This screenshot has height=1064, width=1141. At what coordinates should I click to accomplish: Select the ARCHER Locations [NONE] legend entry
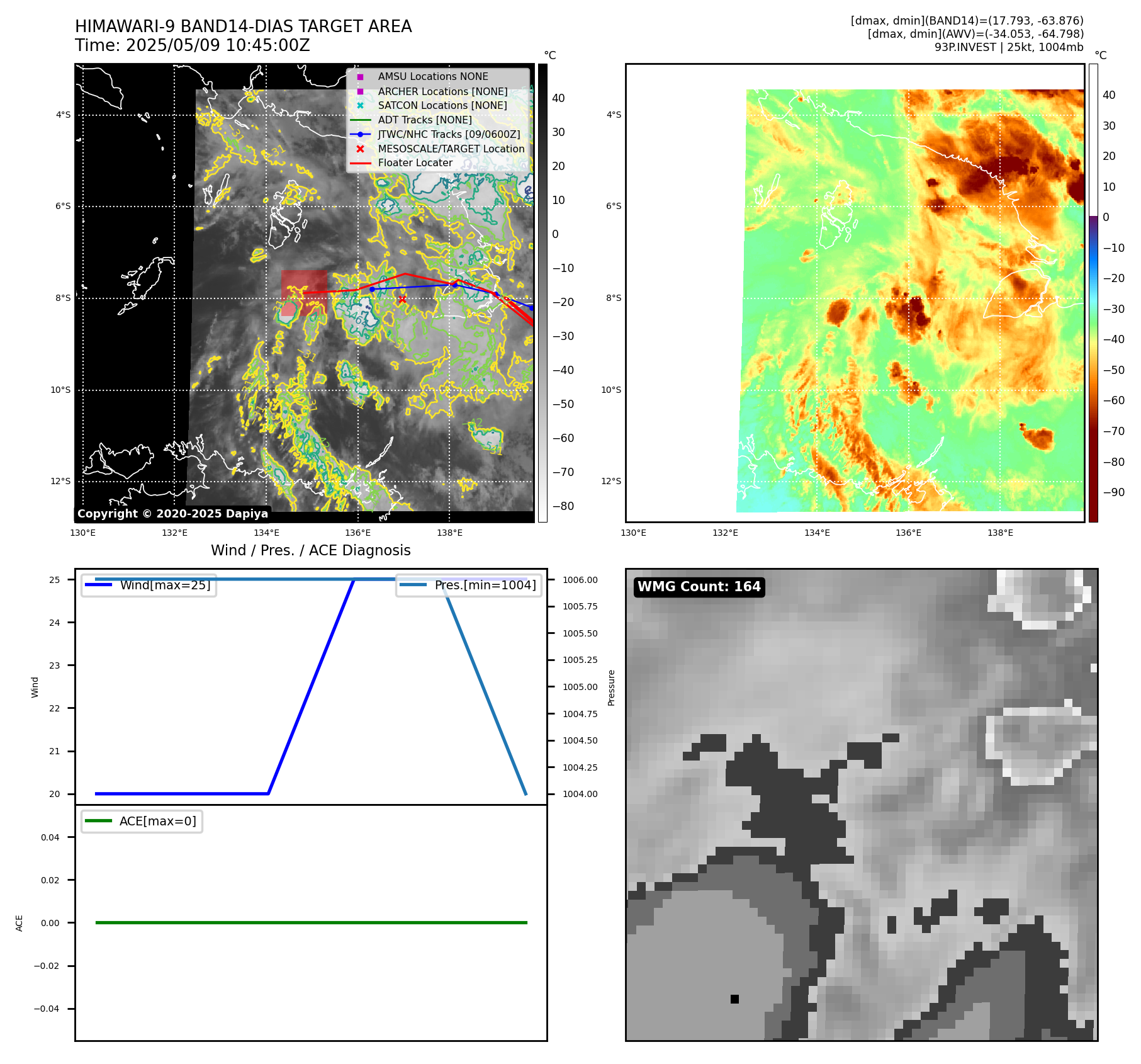(442, 91)
